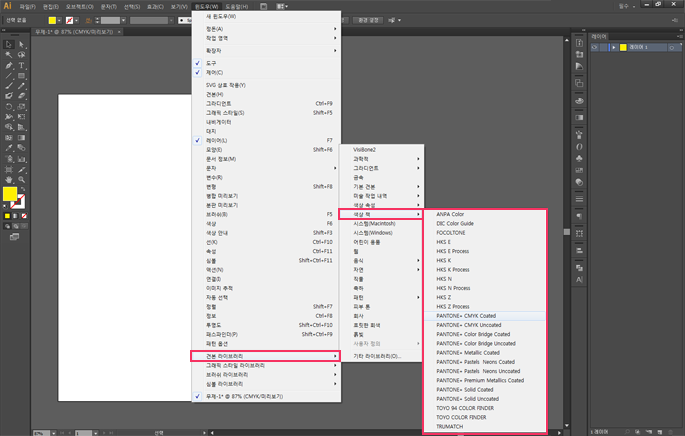
Task: Expand 레이어 1 disclosure triangle
Action: click(x=613, y=47)
